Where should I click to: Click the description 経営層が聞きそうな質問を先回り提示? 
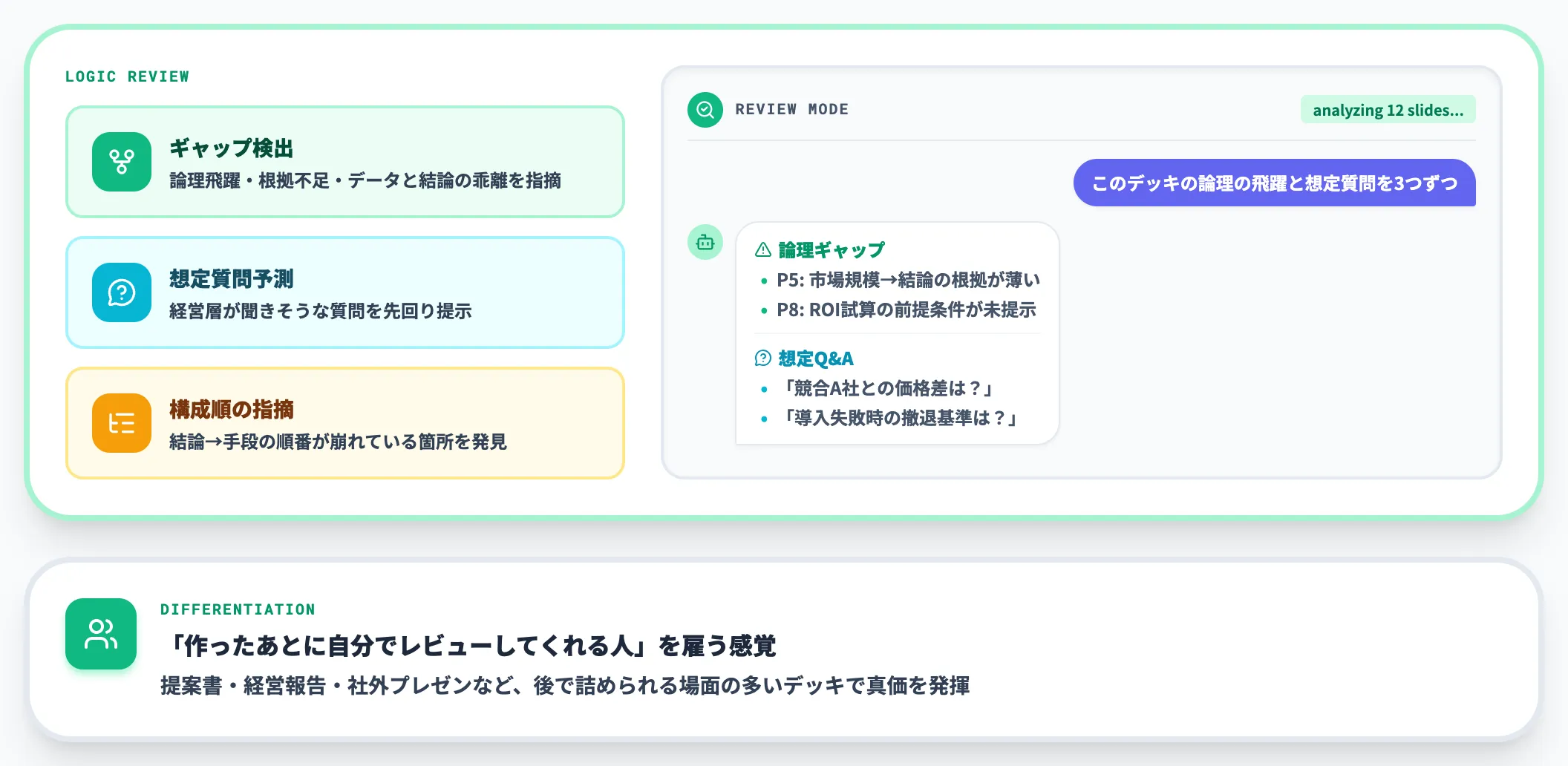coord(321,311)
